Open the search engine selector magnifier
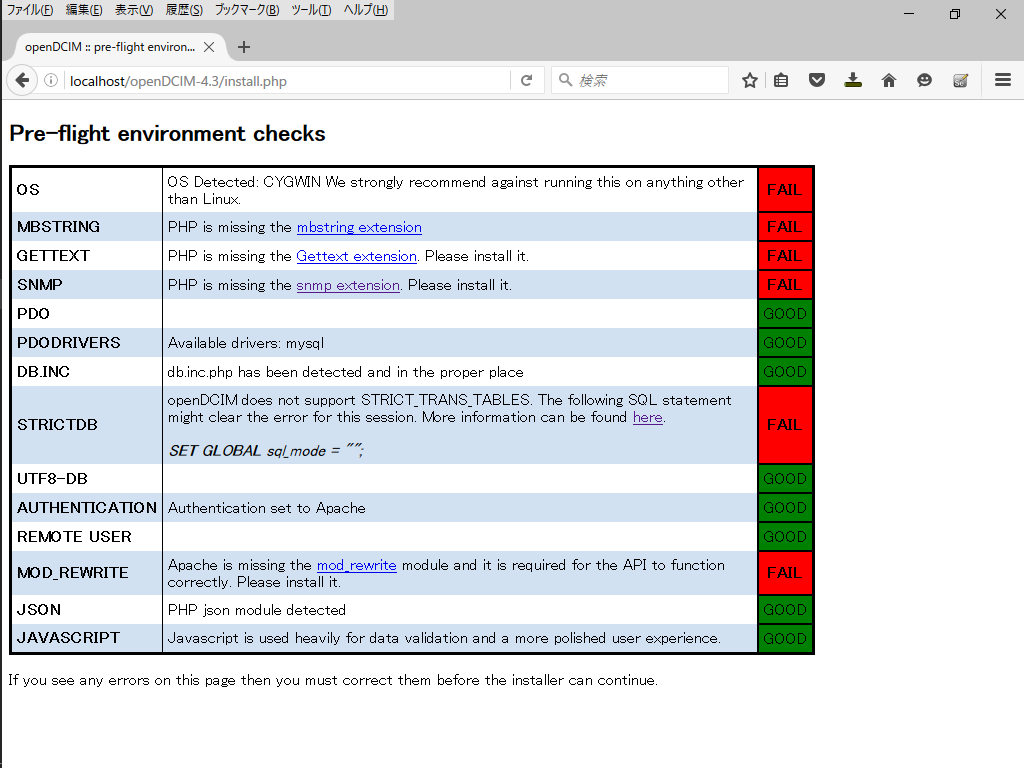 (566, 80)
